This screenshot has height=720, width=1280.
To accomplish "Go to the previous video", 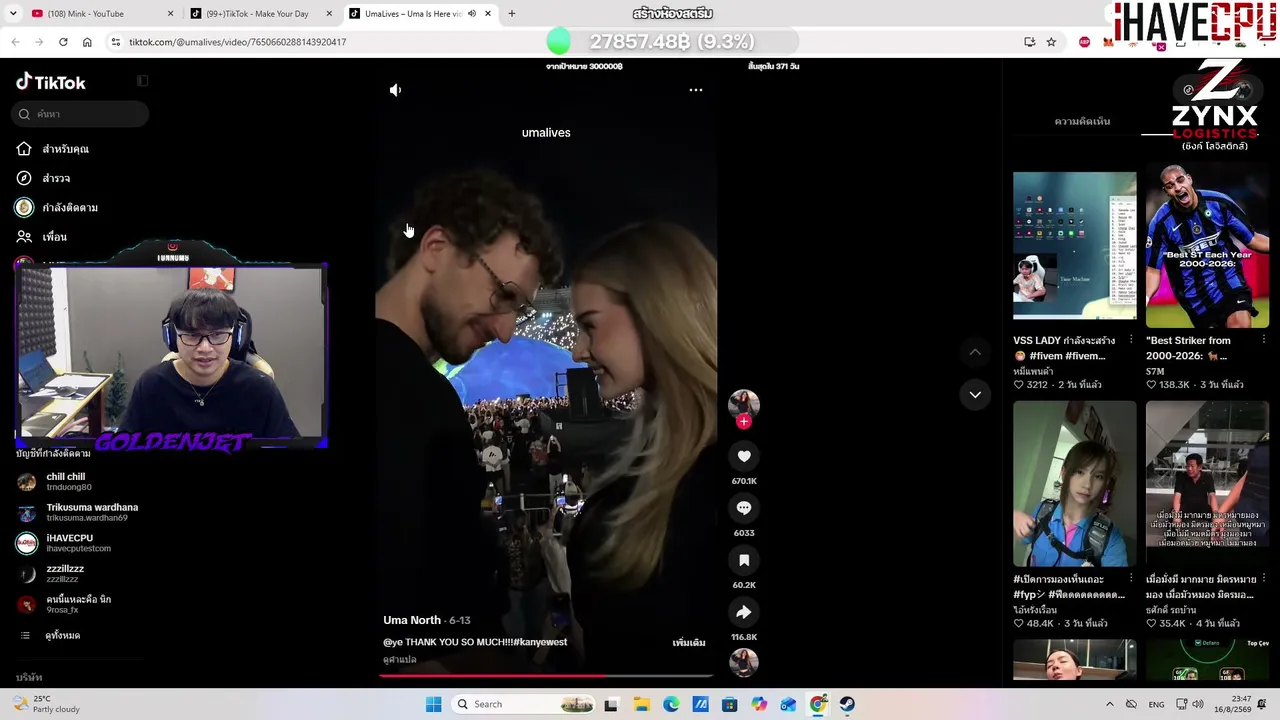I will point(975,352).
